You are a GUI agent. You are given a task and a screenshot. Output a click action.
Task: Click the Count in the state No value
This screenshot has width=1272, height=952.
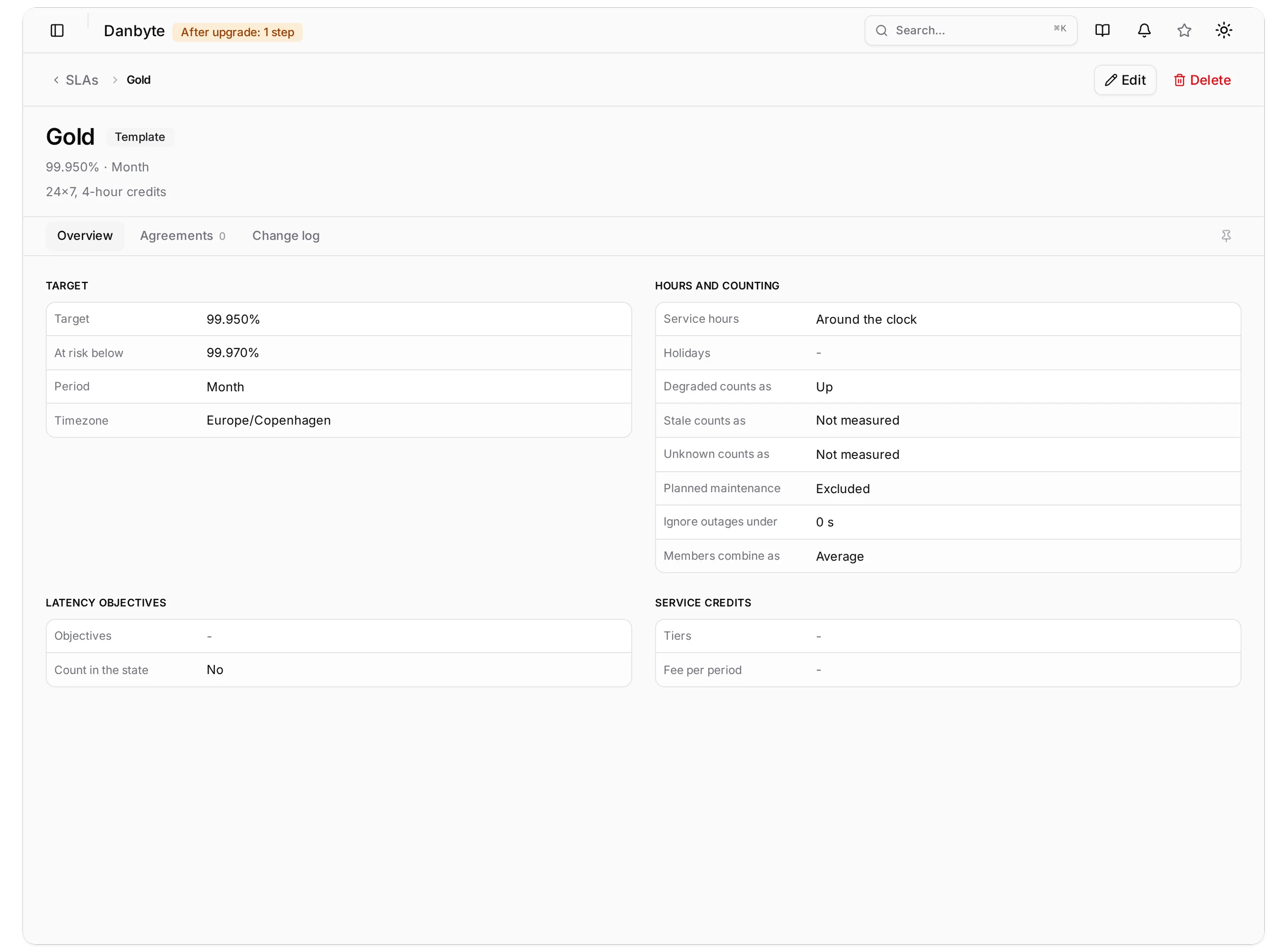click(x=214, y=669)
